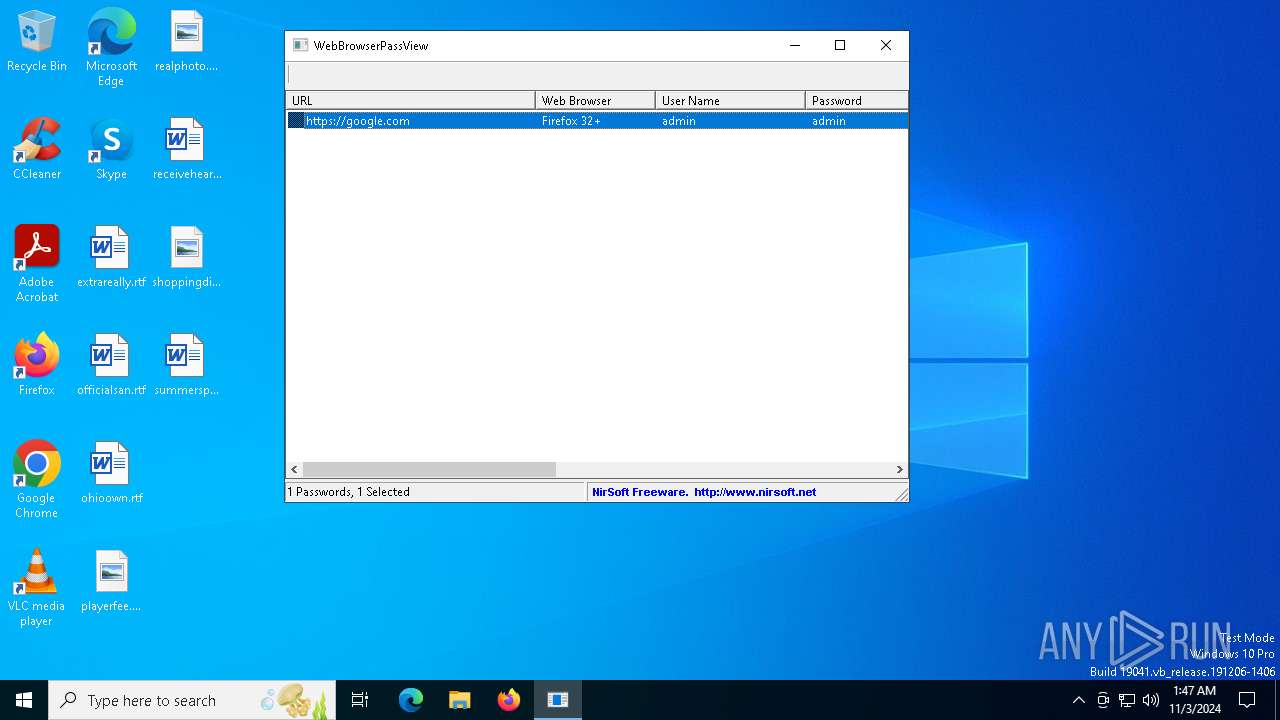The height and width of the screenshot is (720, 1280).
Task: Maximize the WebBrowserPassView window
Action: coord(840,45)
